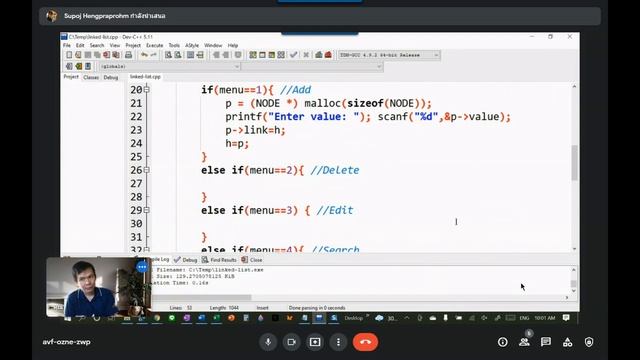
Task: Open meeting More options three-dot menu
Action: [x=338, y=342]
